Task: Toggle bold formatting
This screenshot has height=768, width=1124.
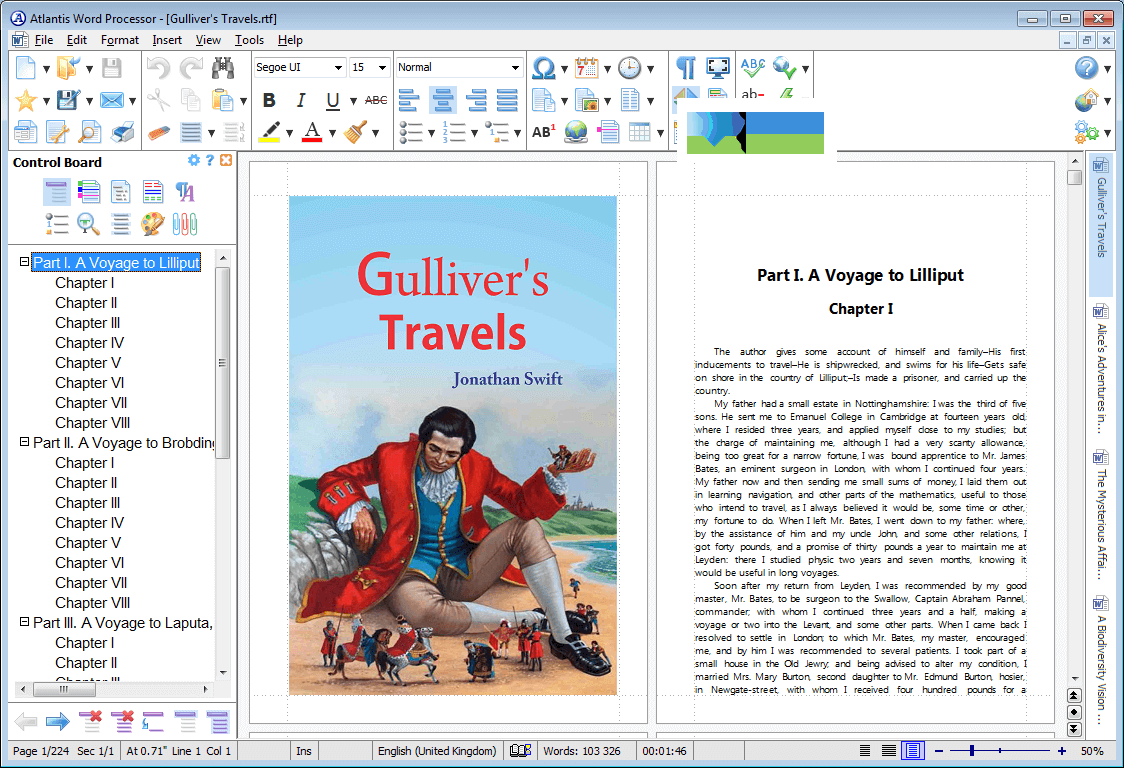Action: (x=270, y=100)
